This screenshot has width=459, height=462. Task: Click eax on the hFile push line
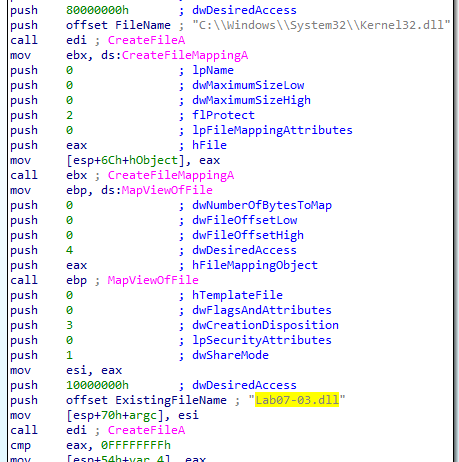(76, 145)
